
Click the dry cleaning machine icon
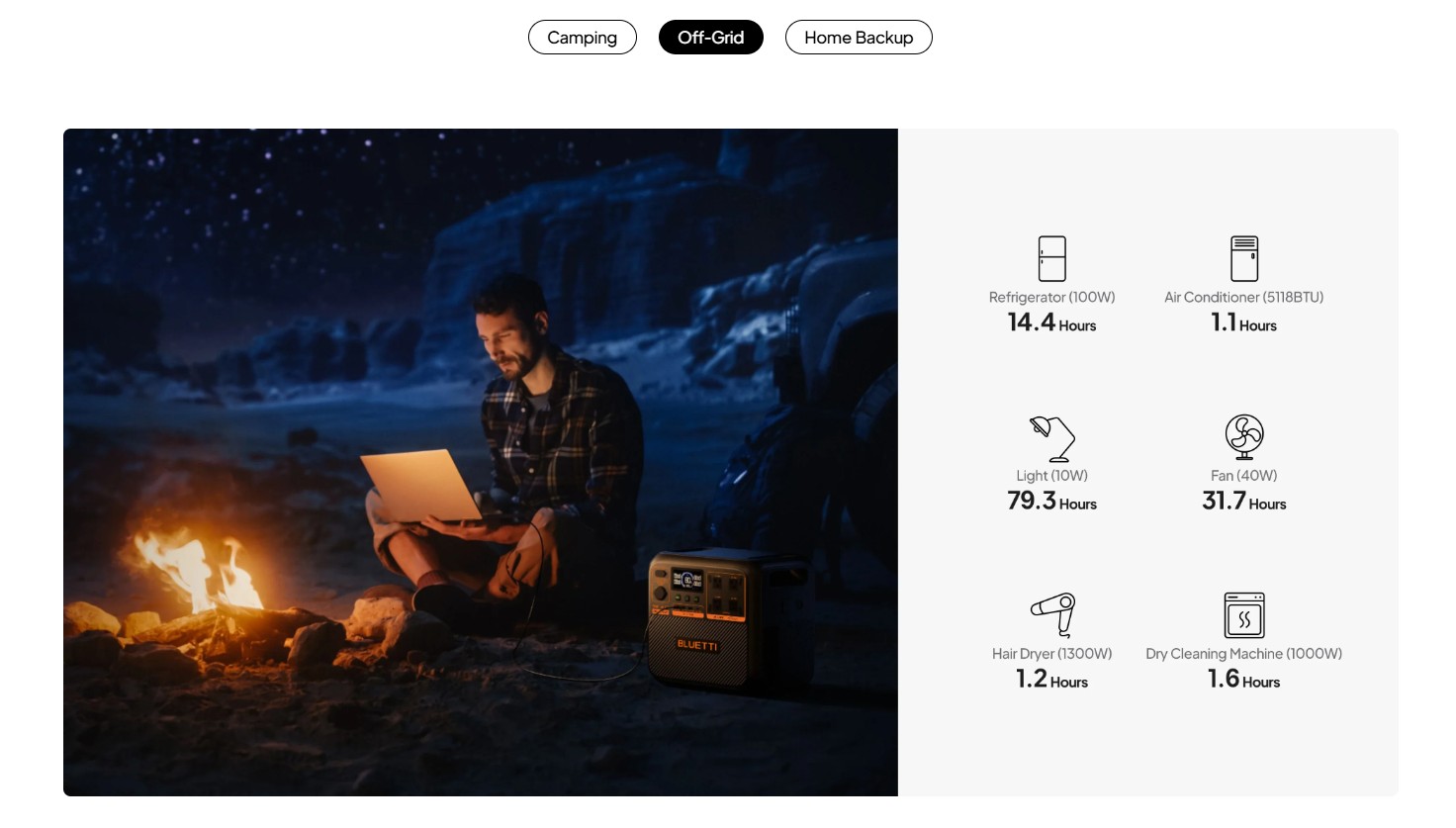pos(1244,615)
